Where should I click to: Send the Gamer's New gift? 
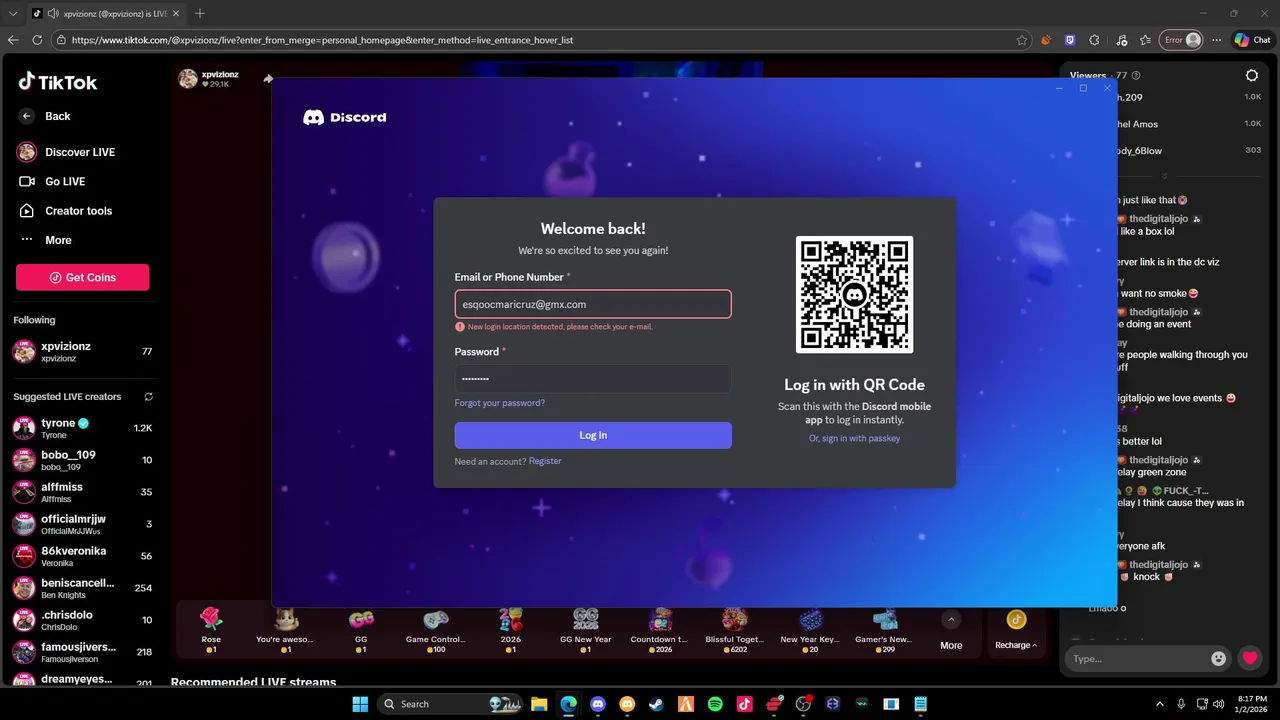[x=884, y=629]
